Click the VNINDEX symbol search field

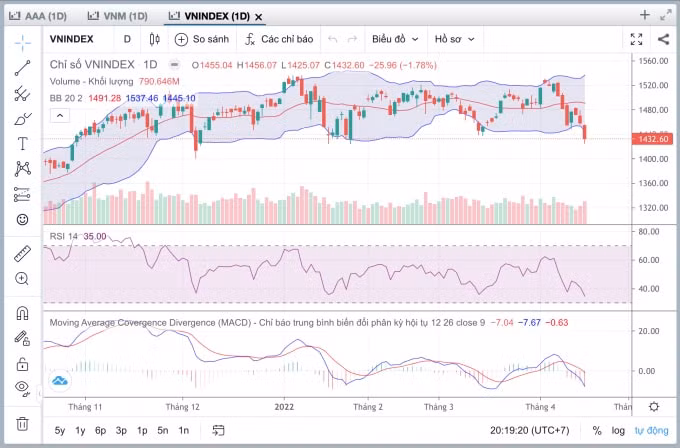72,39
